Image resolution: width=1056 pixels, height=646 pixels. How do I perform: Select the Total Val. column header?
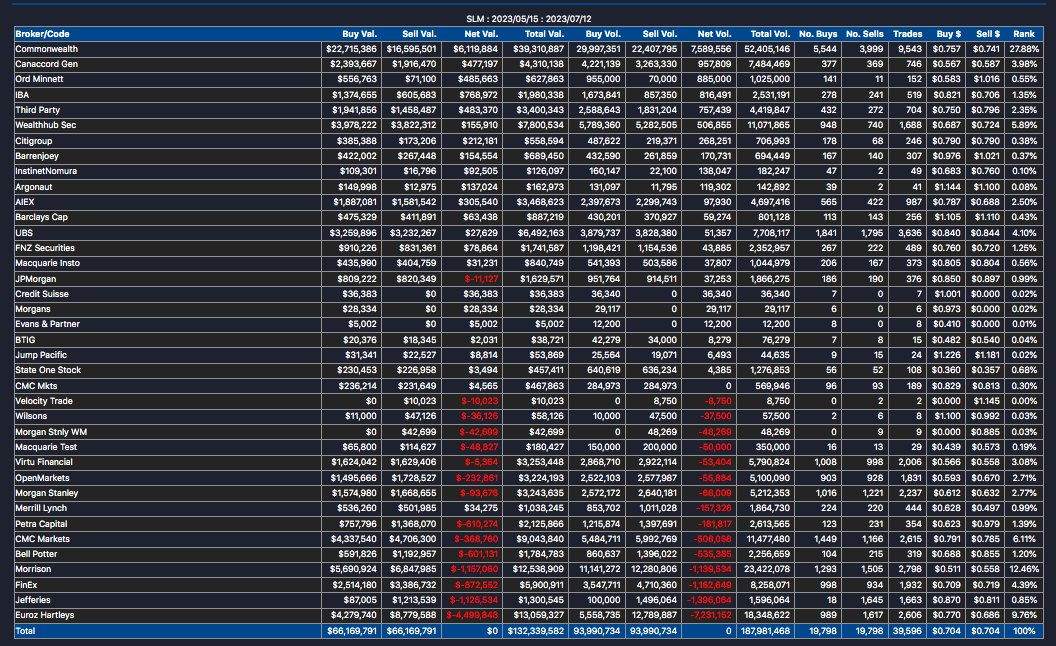click(x=544, y=34)
